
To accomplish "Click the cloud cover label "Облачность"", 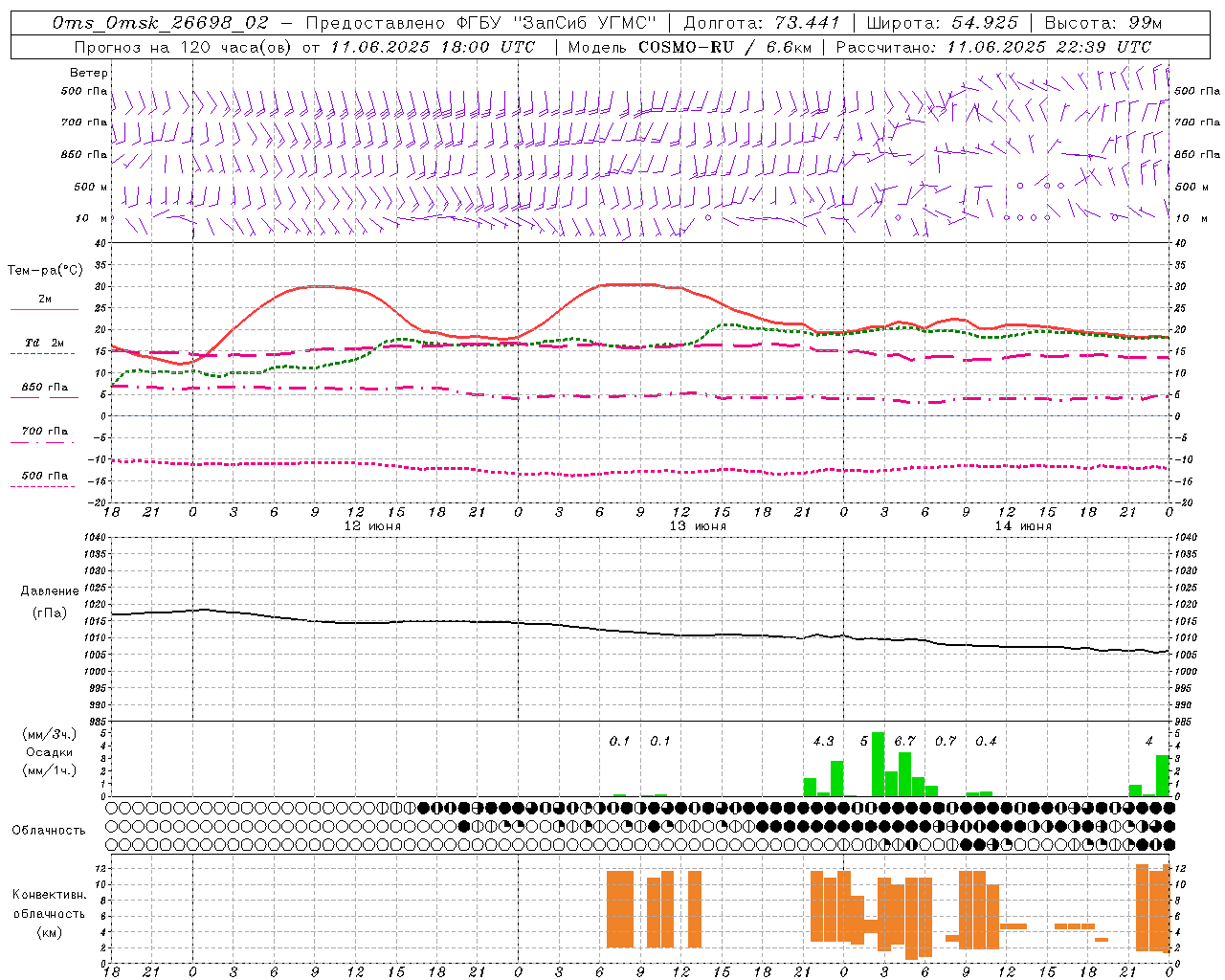I will tap(49, 831).
